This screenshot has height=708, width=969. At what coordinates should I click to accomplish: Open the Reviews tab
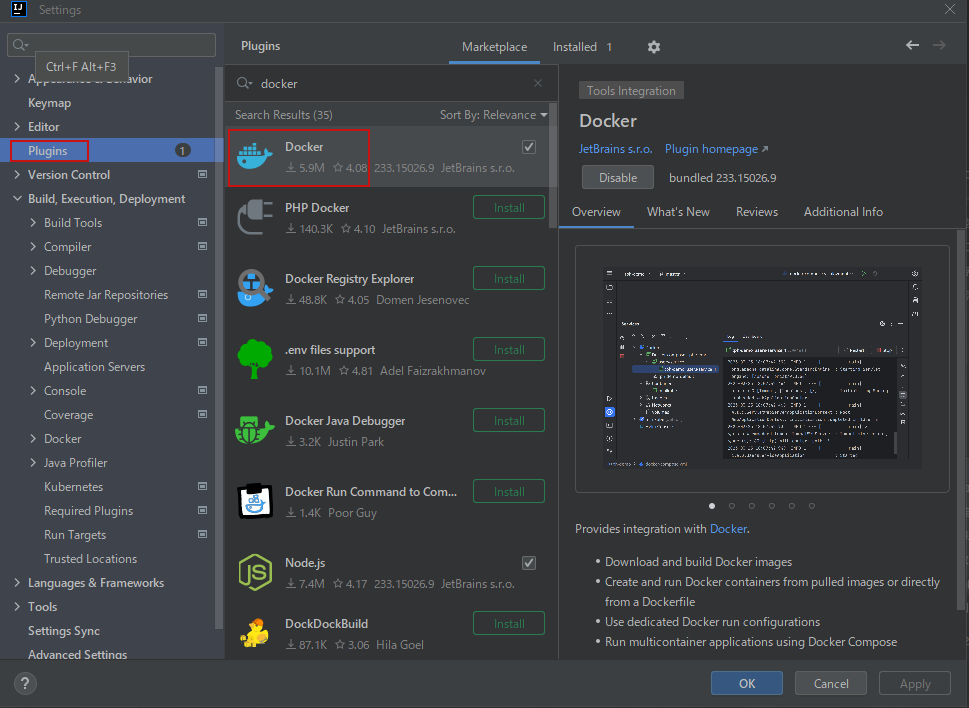pyautogui.click(x=756, y=212)
